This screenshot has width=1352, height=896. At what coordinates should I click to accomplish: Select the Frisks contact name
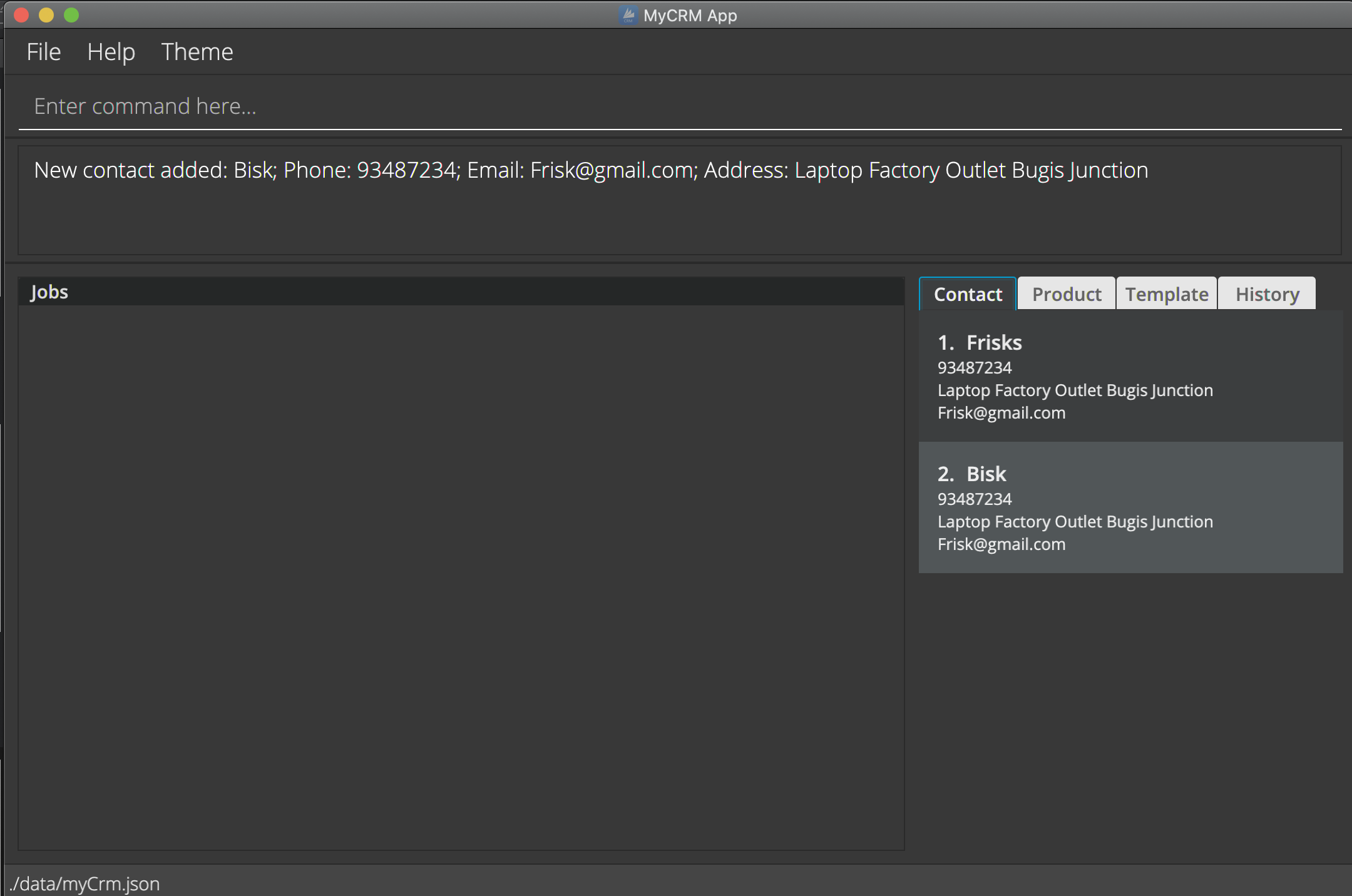point(994,343)
